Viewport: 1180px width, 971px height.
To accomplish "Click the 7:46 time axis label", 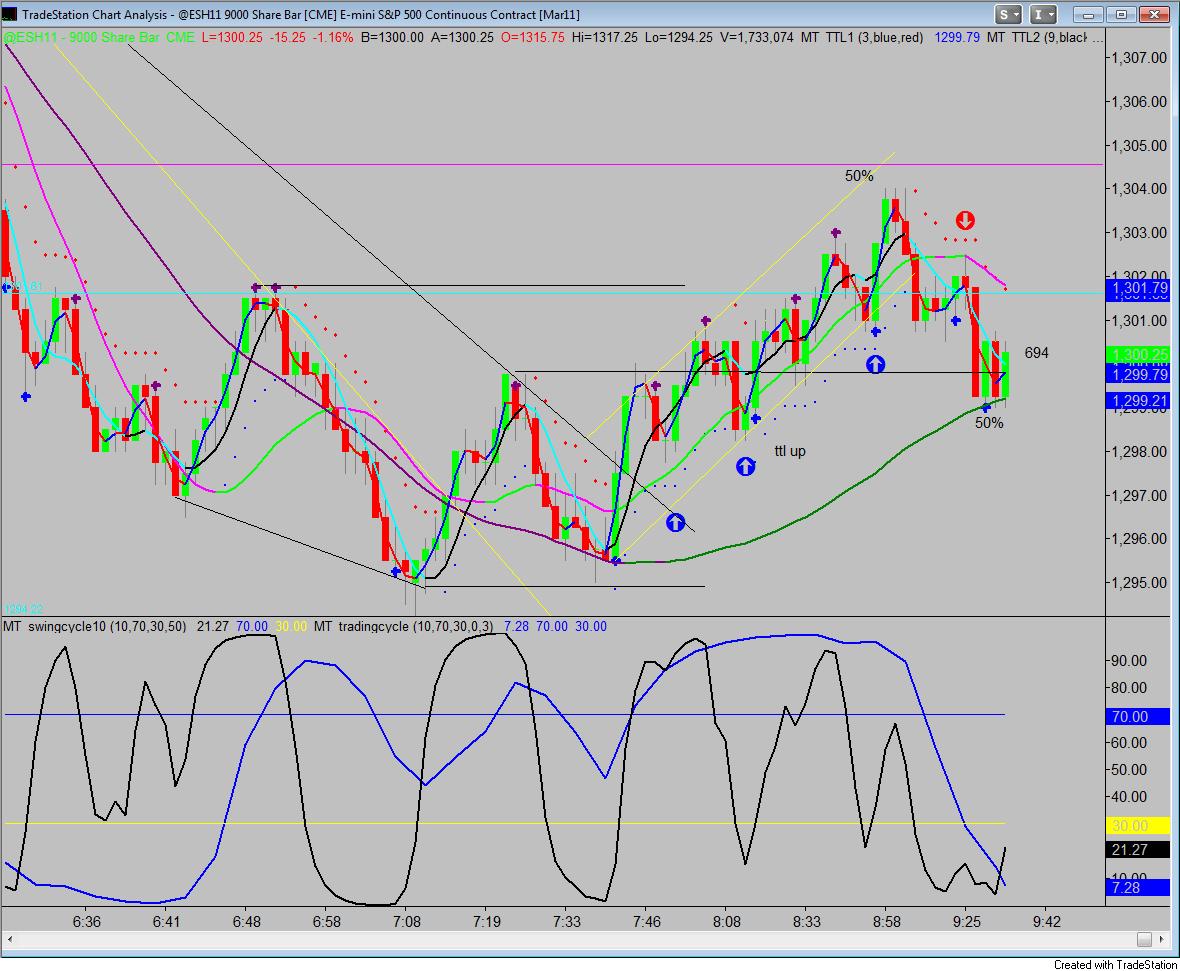I will 646,921.
